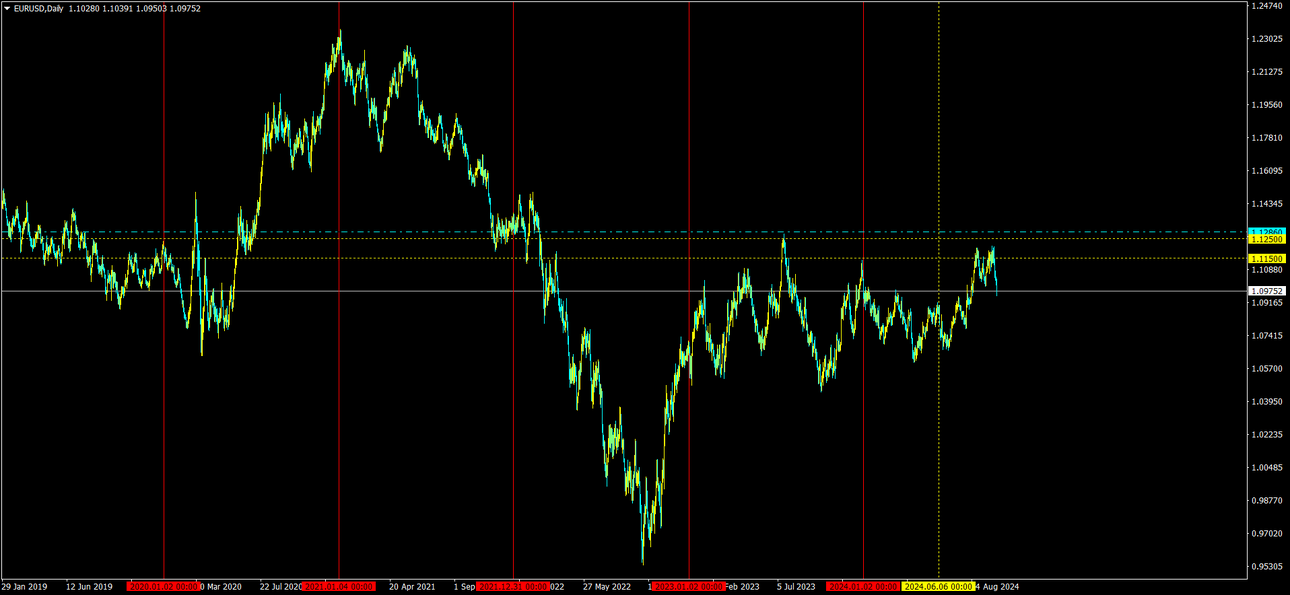1290x595 pixels.
Task: Select the vertical line dated 2021.12.31
Action: 513,290
